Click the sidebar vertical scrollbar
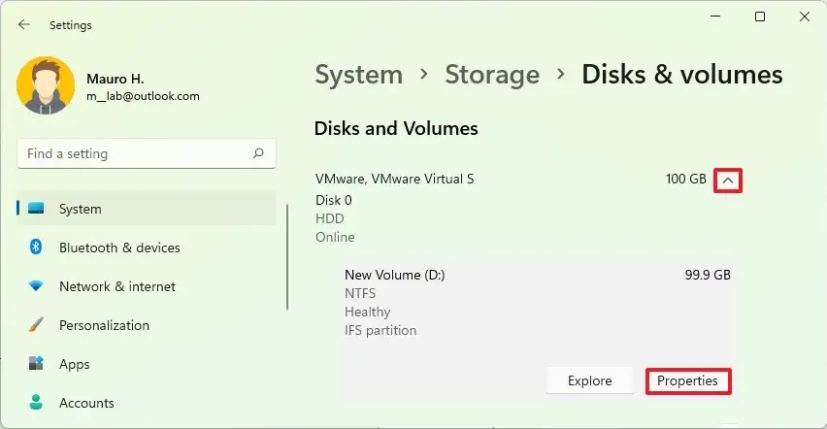Screen dimensions: 827x429 tap(288, 258)
